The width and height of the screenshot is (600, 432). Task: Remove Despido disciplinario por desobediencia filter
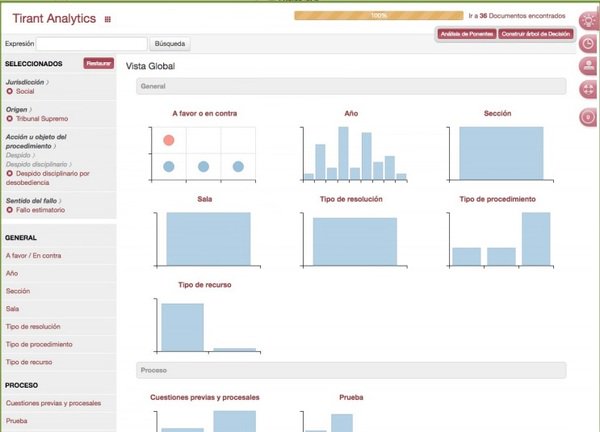click(x=10, y=173)
